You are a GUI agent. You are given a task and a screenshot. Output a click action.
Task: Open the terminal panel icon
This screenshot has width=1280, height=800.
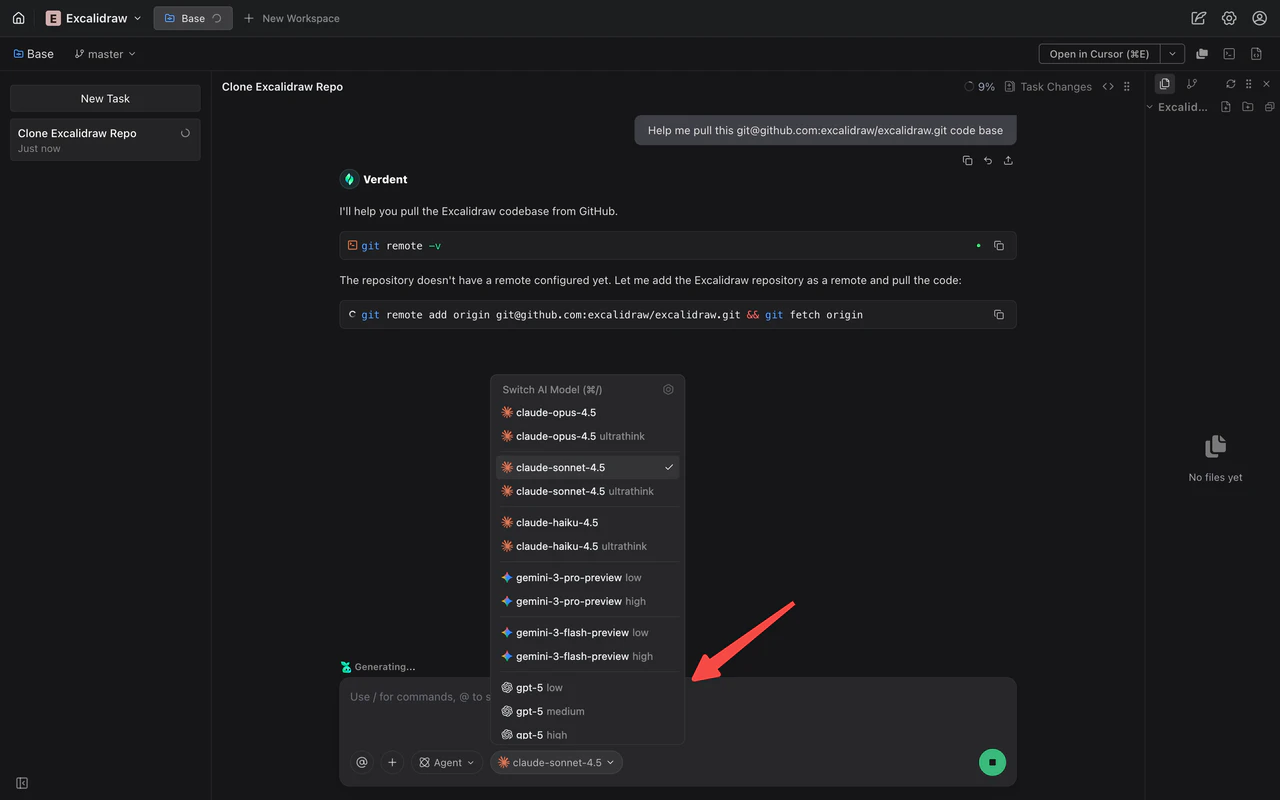coord(1229,54)
